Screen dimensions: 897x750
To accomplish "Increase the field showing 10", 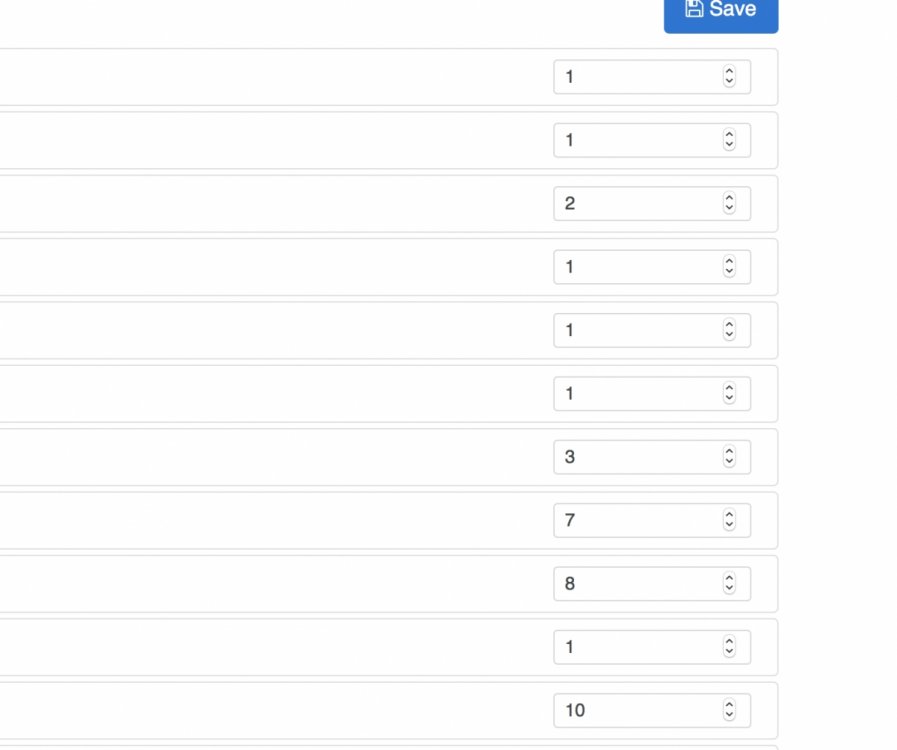I will 729,705.
